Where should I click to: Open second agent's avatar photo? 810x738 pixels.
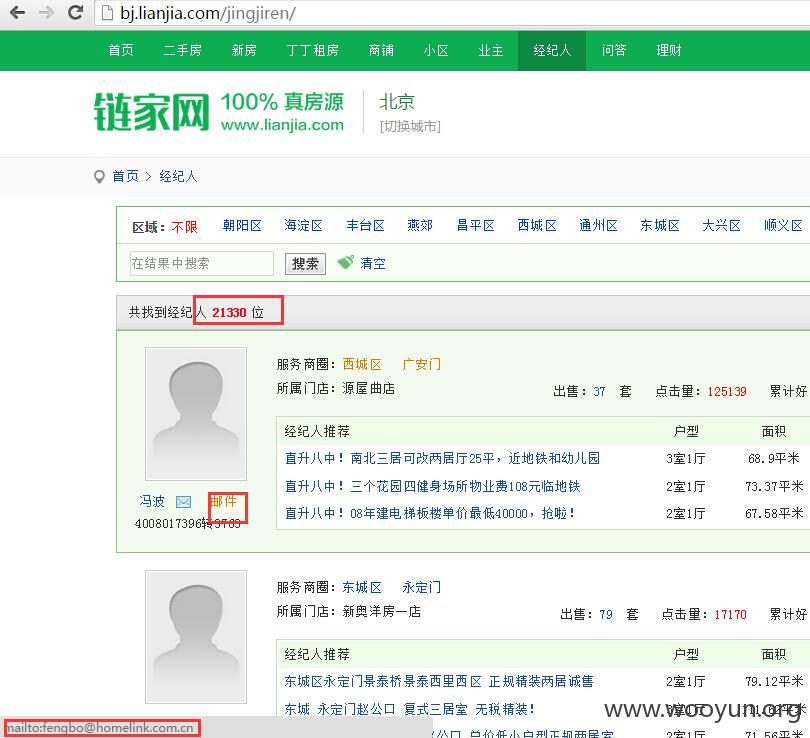coord(196,637)
